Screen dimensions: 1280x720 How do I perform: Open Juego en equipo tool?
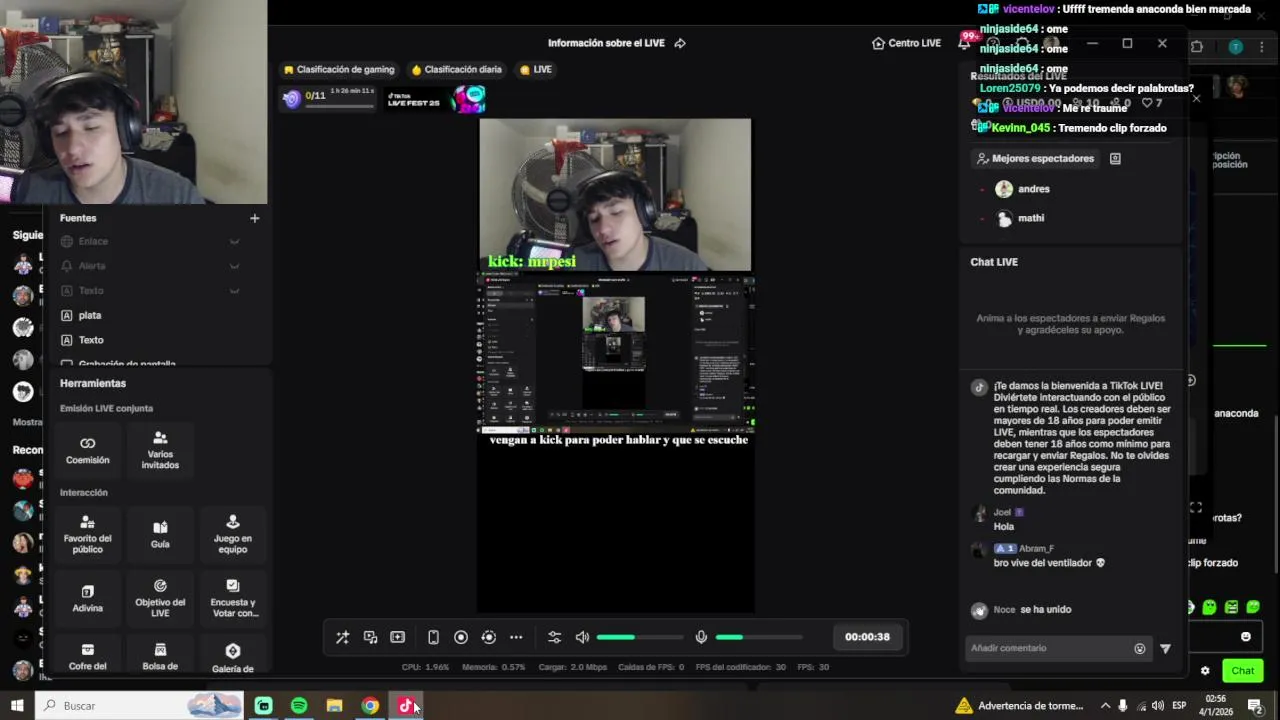click(x=232, y=534)
